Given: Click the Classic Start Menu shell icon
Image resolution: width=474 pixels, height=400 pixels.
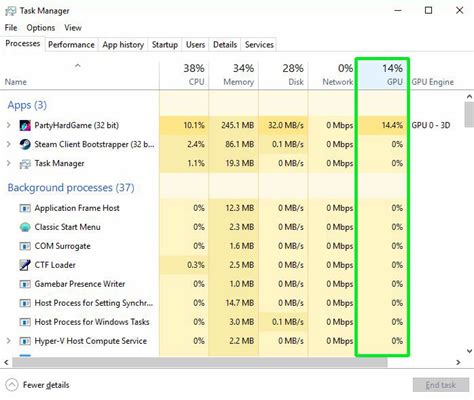Looking at the screenshot, I should tap(25, 227).
